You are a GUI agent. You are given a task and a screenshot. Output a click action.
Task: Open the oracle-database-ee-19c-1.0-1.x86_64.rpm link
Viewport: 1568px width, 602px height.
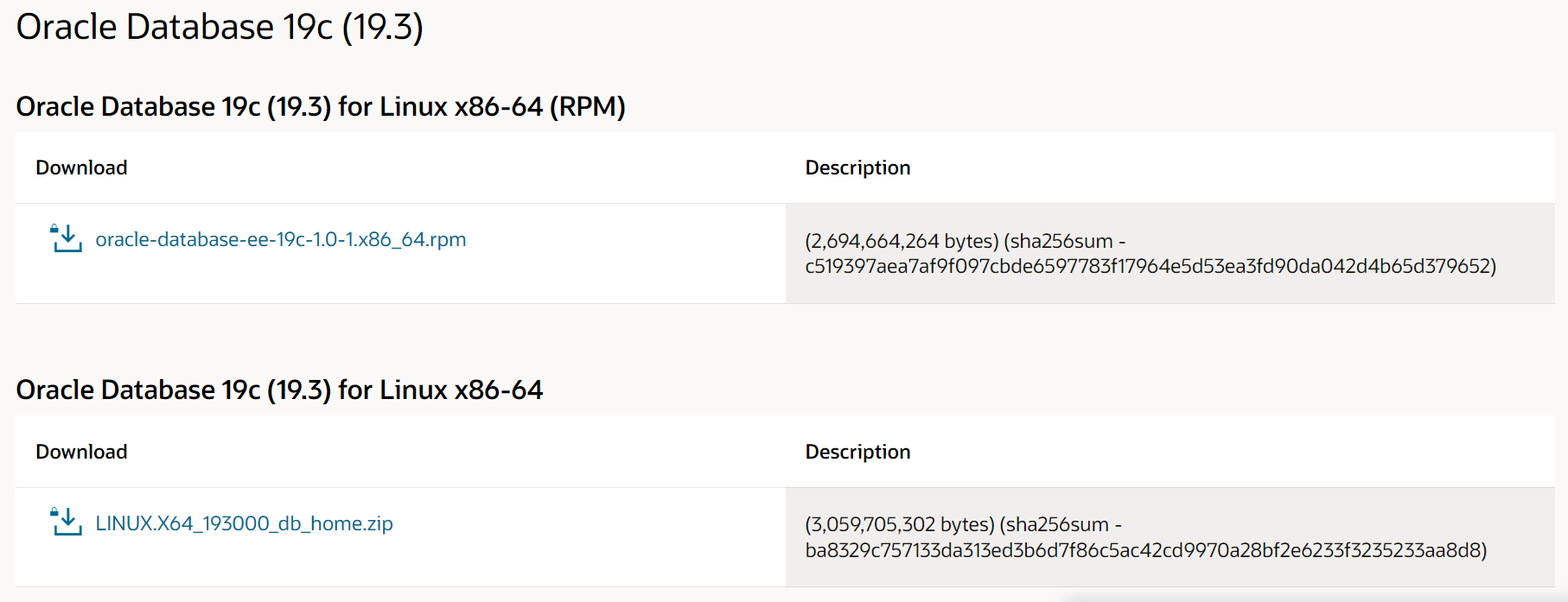(x=280, y=239)
